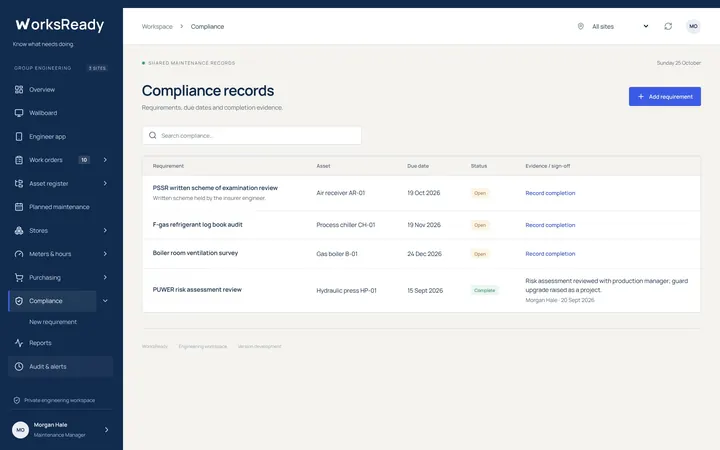Viewport: 720px width, 450px height.
Task: Click the Workspace breadcrumb link
Action: (157, 27)
